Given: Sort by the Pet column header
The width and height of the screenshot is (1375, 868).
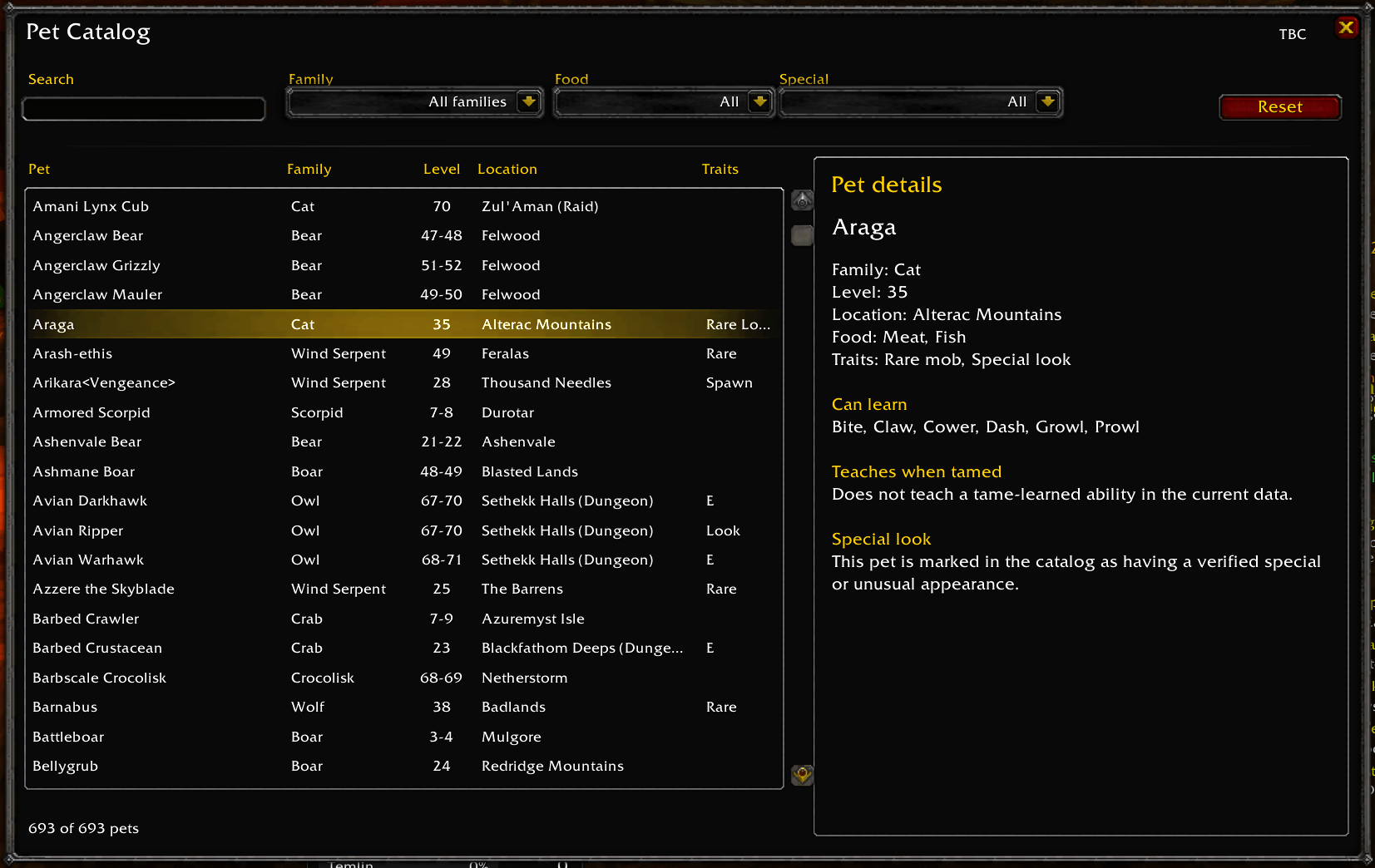Looking at the screenshot, I should pyautogui.click(x=39, y=169).
